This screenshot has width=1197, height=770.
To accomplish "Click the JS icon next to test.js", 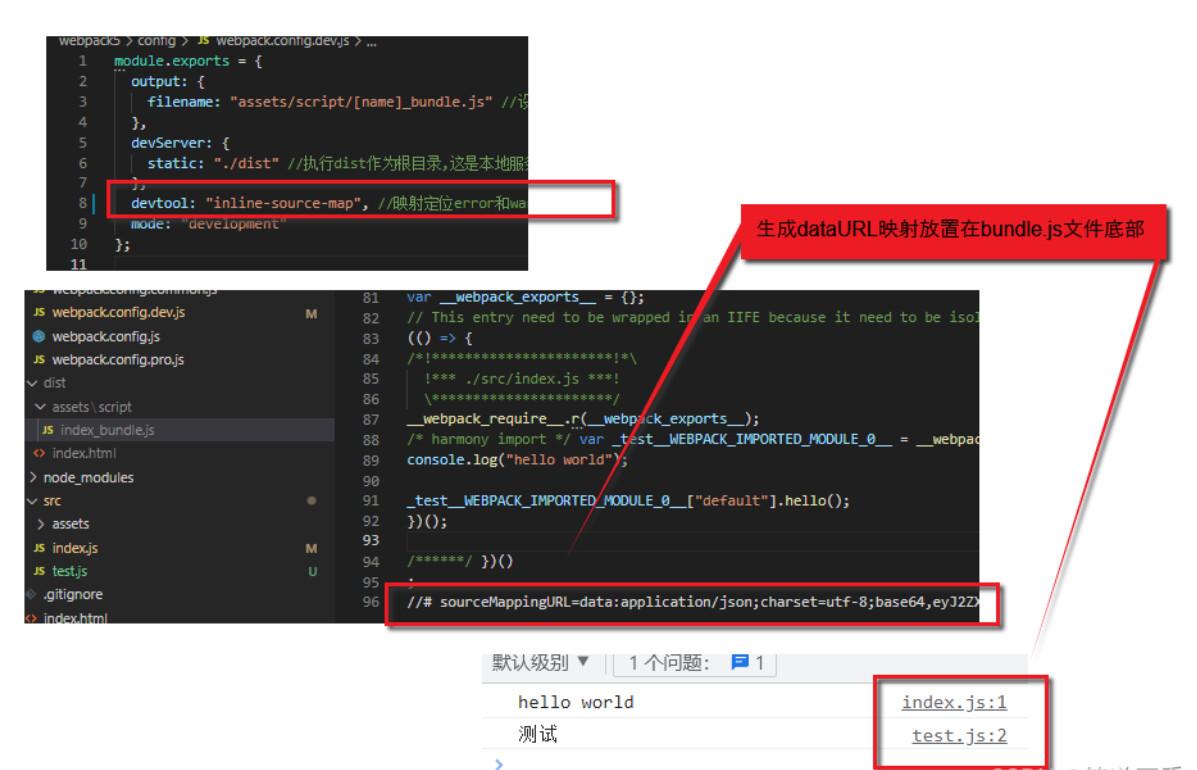I will (x=39, y=571).
